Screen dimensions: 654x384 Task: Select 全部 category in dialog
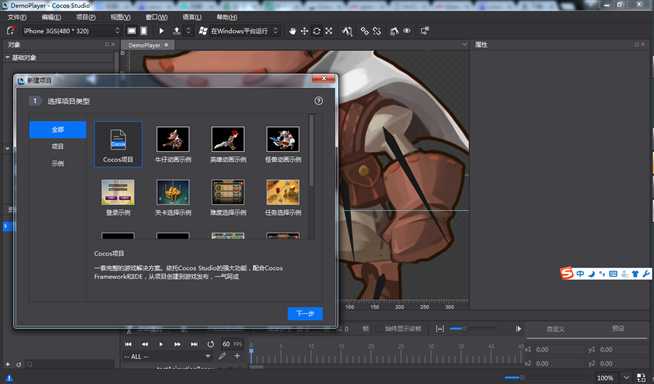[x=58, y=130]
